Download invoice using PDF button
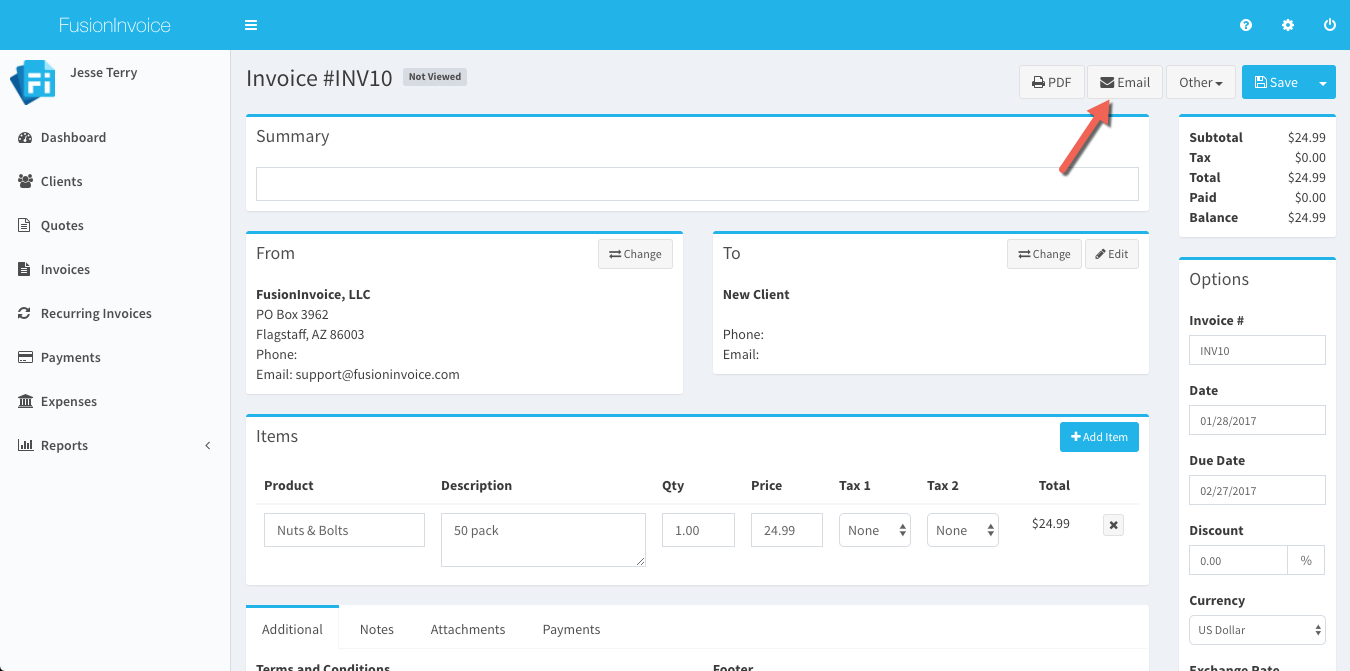The height and width of the screenshot is (671, 1350). (x=1051, y=82)
